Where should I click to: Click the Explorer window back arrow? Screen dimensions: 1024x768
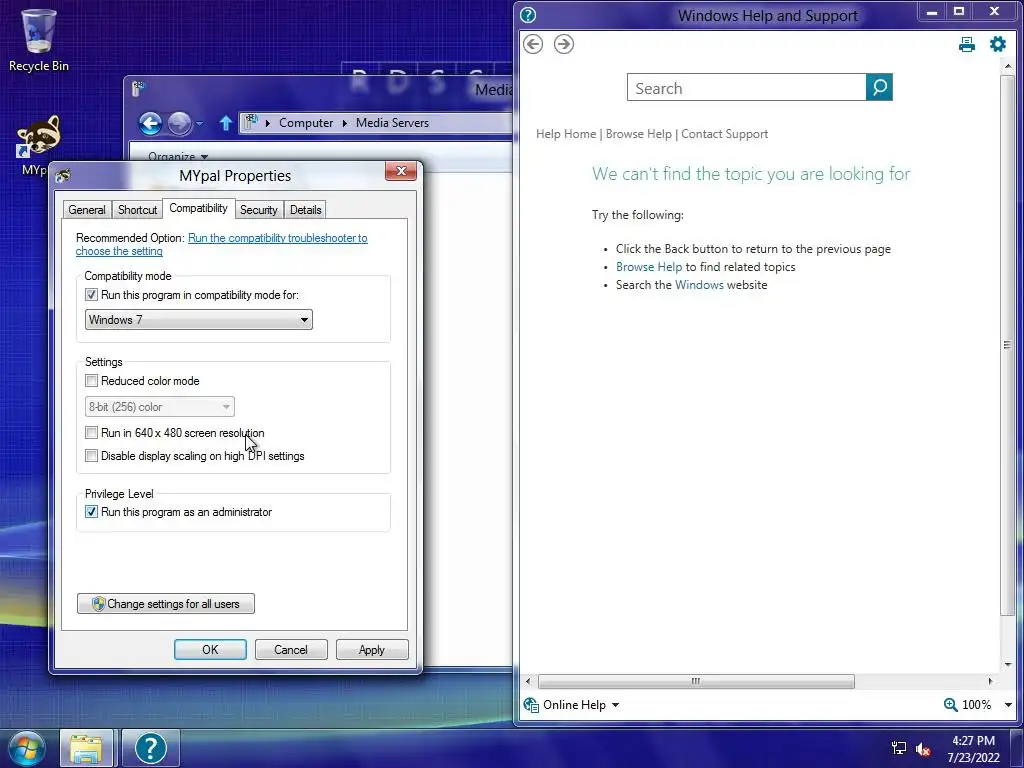[x=150, y=123]
